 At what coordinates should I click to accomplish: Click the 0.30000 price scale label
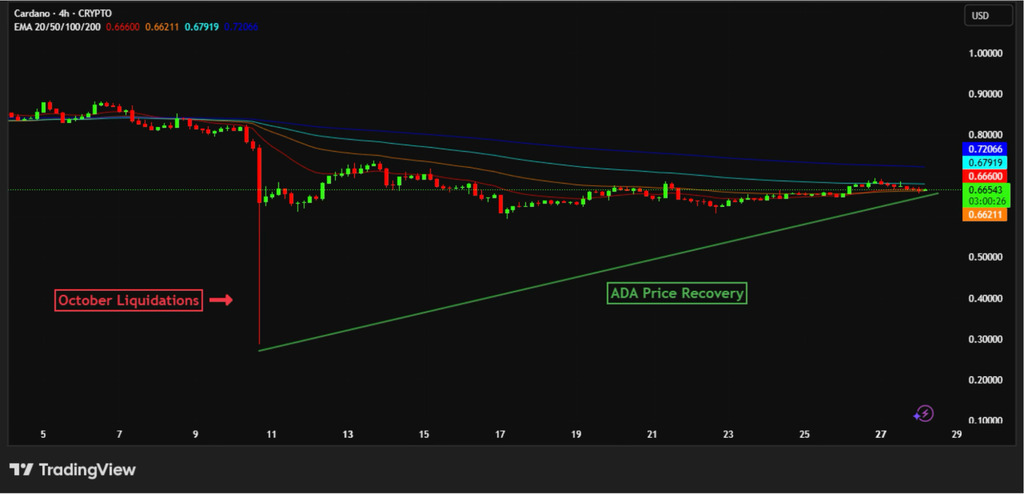984,340
